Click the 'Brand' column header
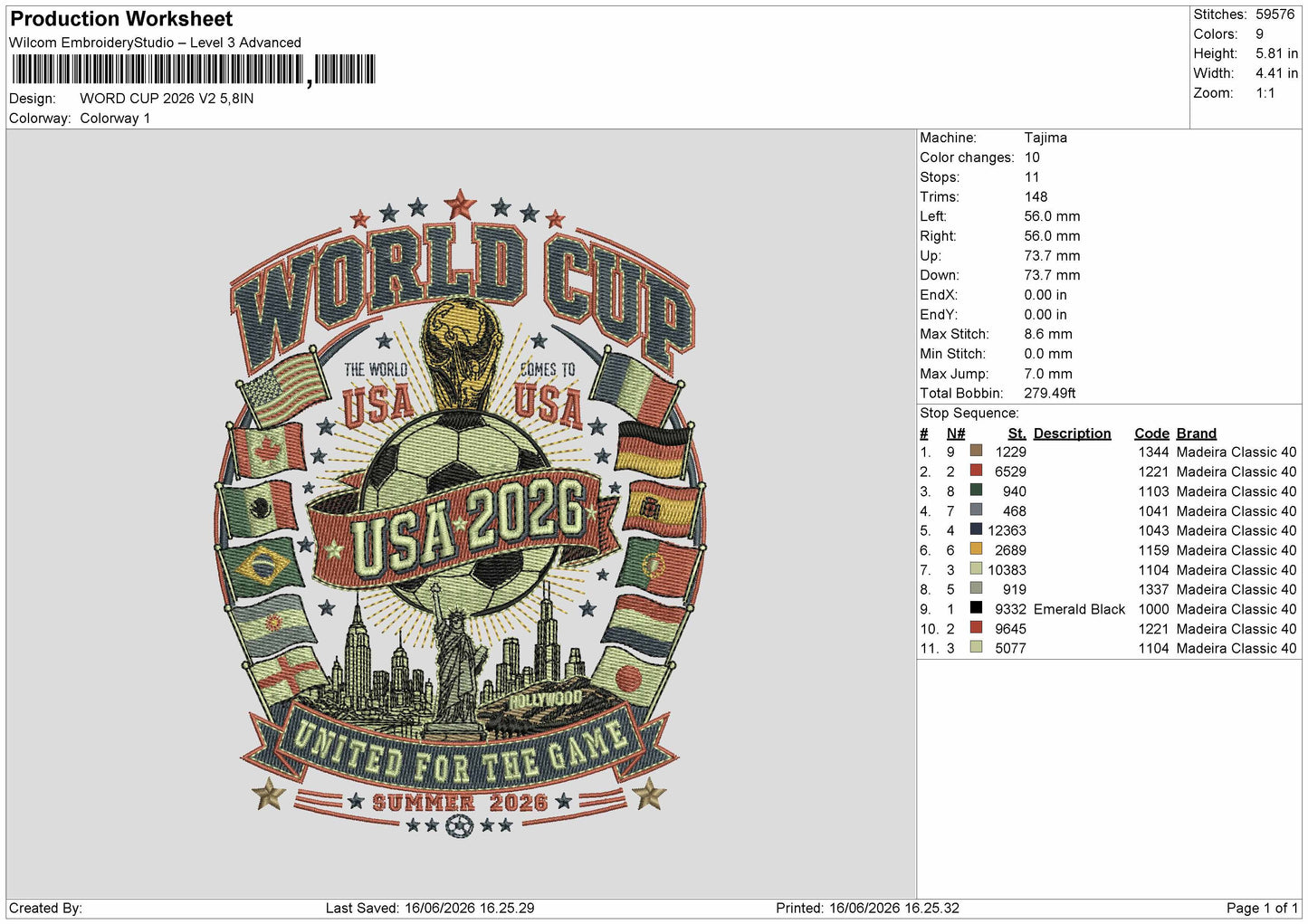This screenshot has width=1308, height=924. (x=1196, y=433)
